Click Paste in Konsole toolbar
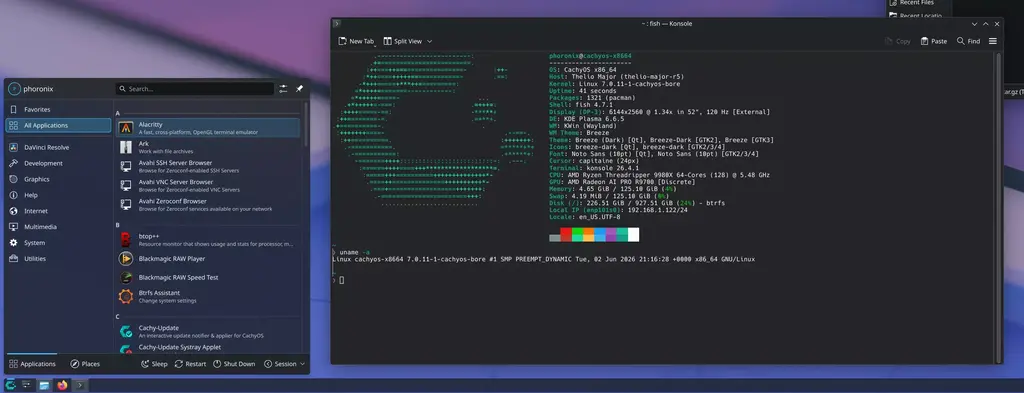 (933, 41)
